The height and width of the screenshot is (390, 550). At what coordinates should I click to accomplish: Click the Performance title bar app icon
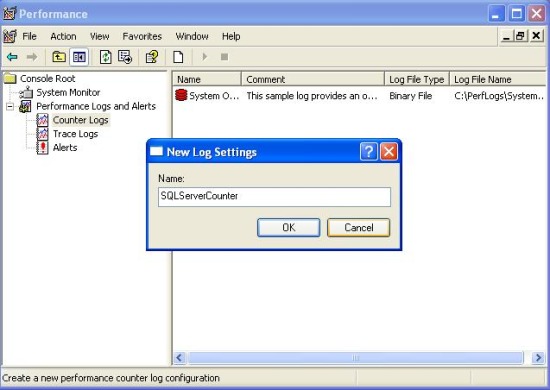pos(10,13)
